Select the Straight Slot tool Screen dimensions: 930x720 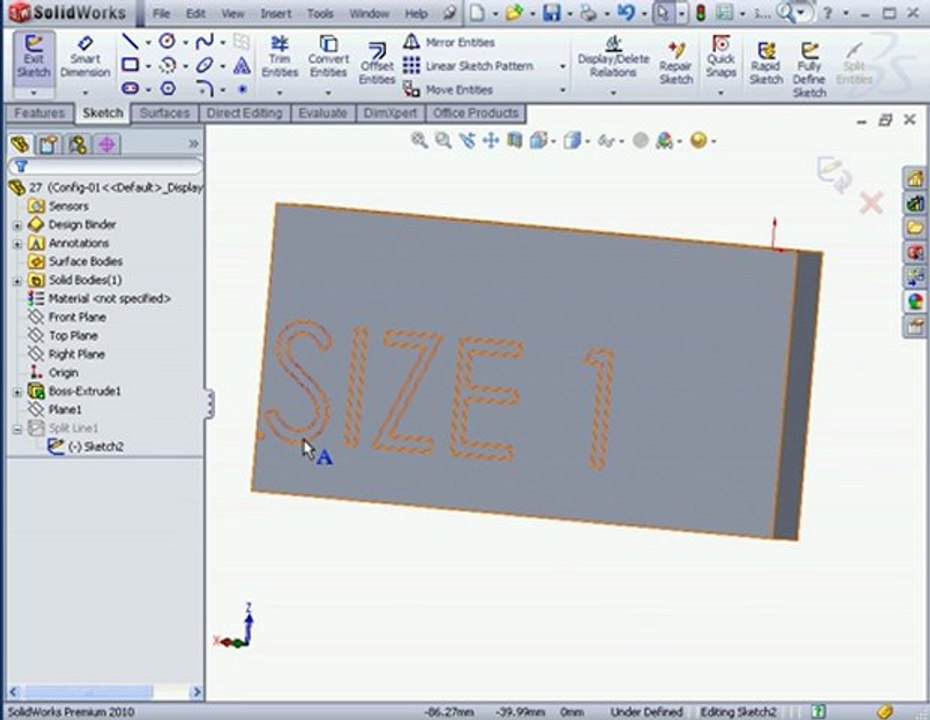point(130,88)
